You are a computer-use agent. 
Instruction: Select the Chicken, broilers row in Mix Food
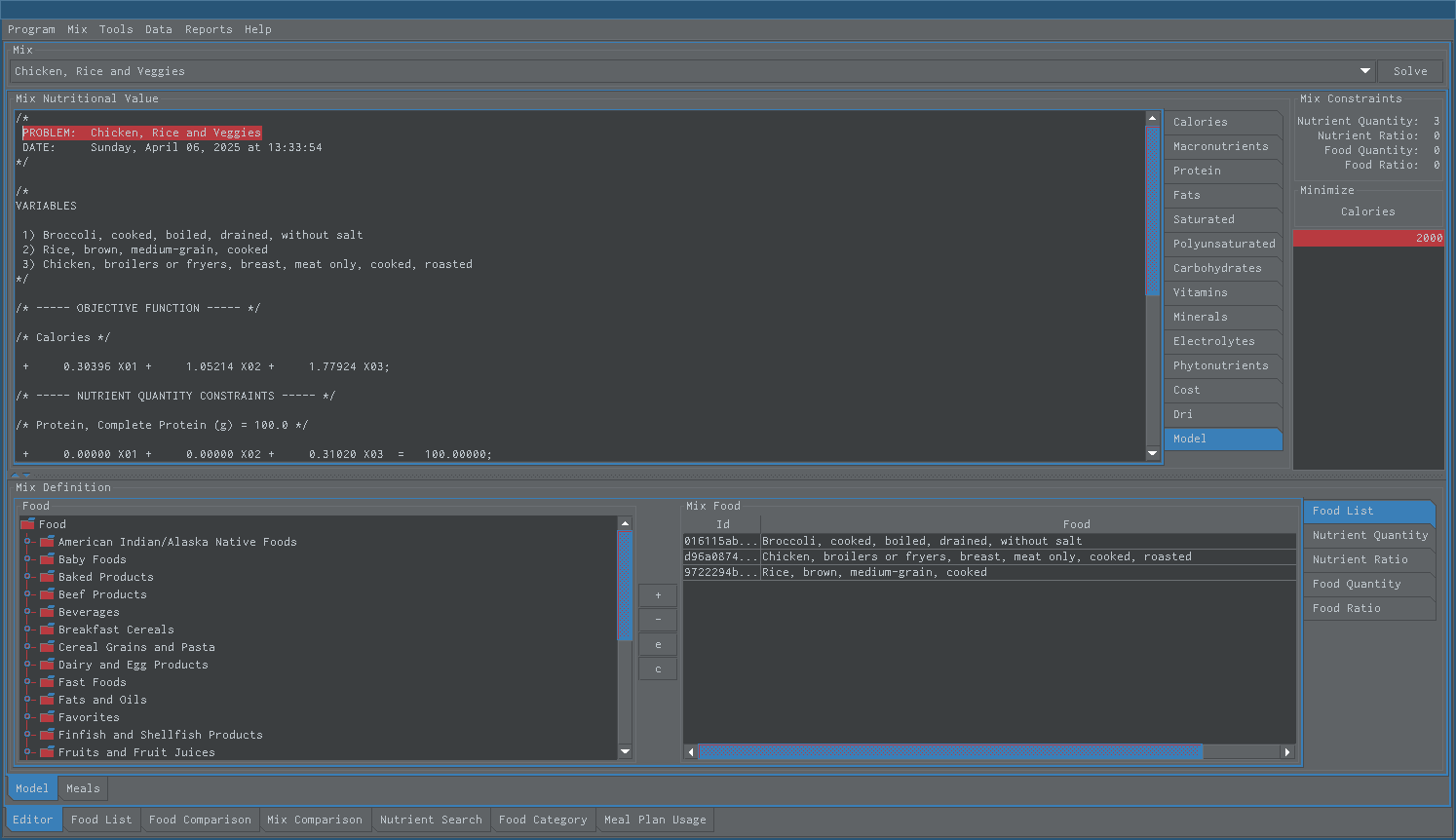pos(989,556)
